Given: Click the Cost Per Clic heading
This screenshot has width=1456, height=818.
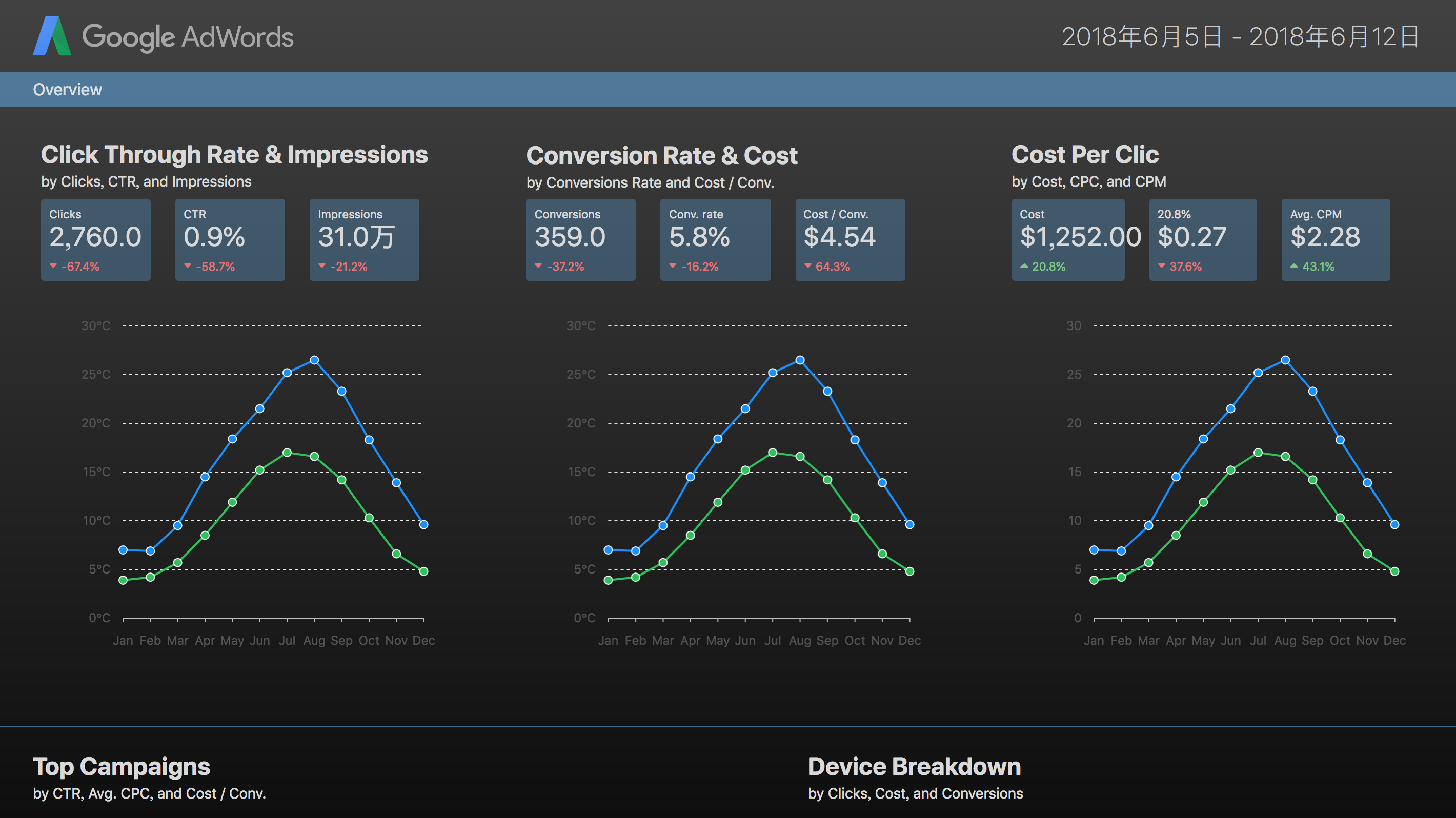Looking at the screenshot, I should point(1085,155).
